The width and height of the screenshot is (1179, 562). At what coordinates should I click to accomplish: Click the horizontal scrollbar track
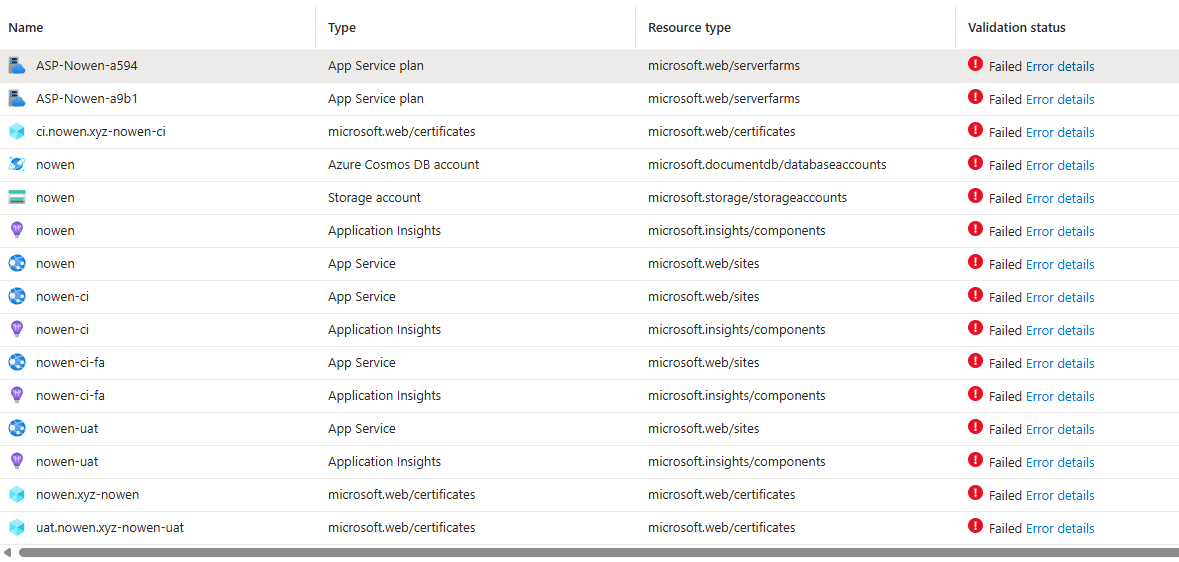599,553
